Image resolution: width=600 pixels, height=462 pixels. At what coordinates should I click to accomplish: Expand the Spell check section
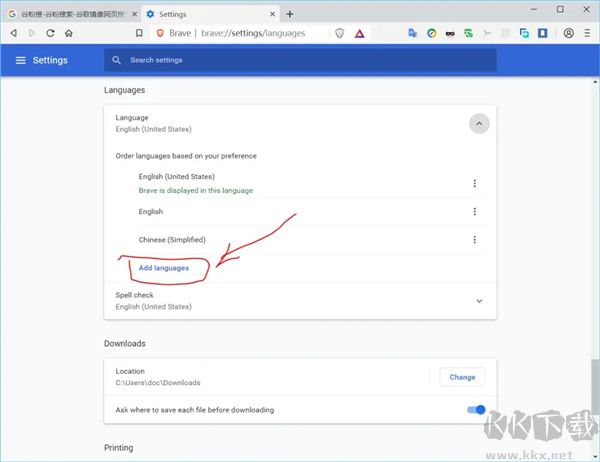pyautogui.click(x=479, y=301)
